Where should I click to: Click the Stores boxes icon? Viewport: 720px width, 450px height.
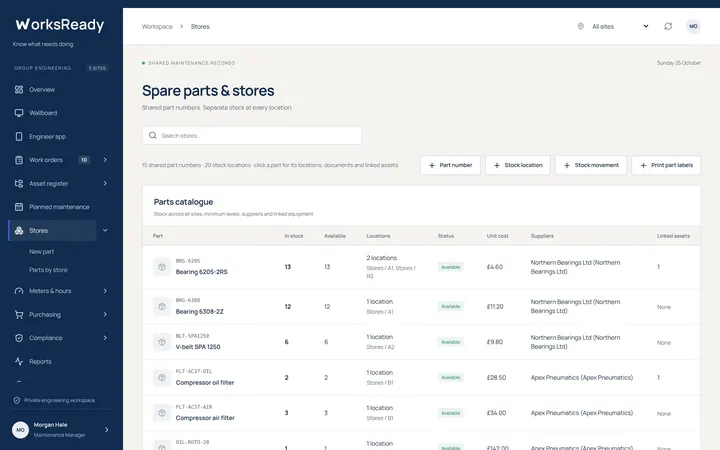[19, 231]
